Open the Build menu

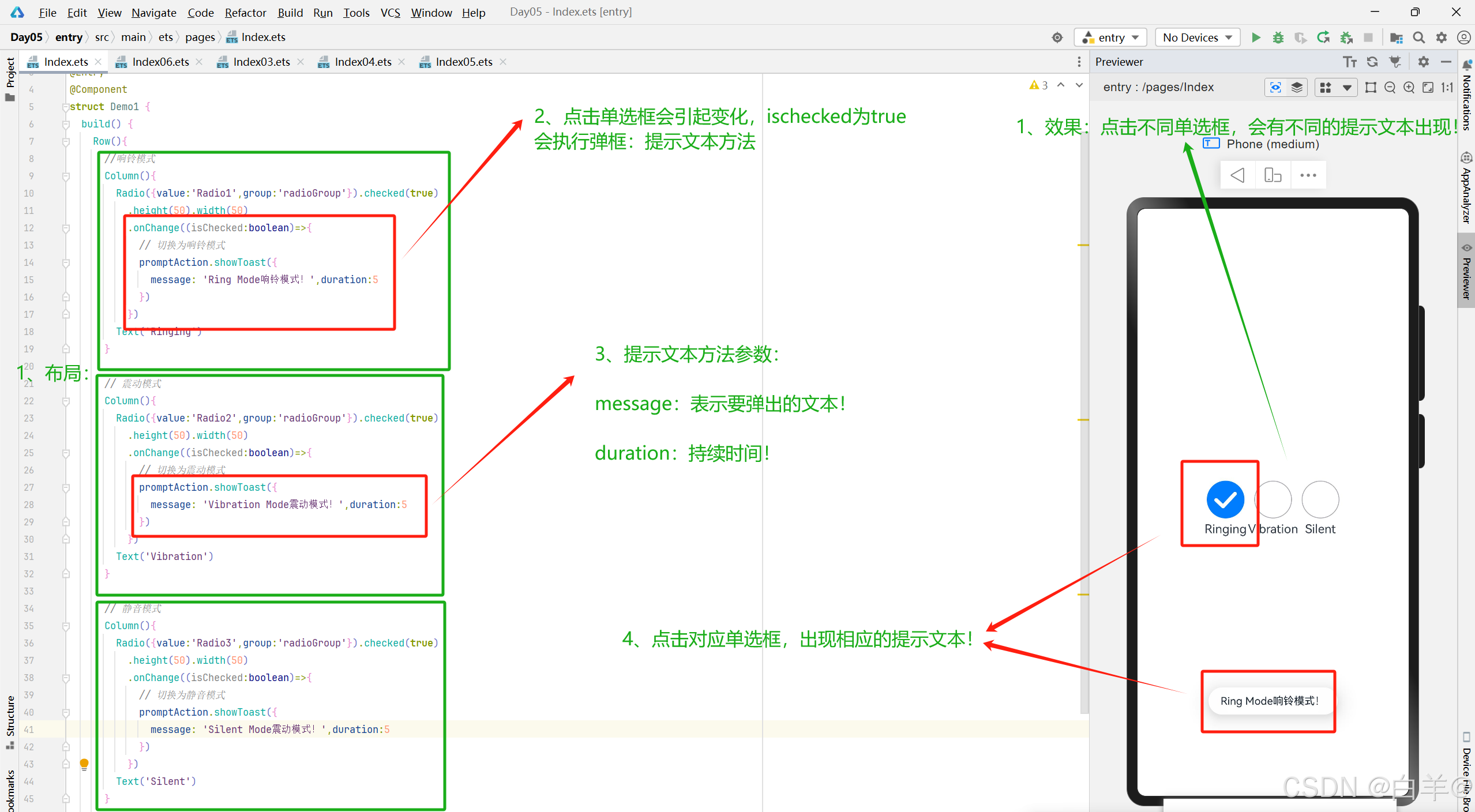290,13
